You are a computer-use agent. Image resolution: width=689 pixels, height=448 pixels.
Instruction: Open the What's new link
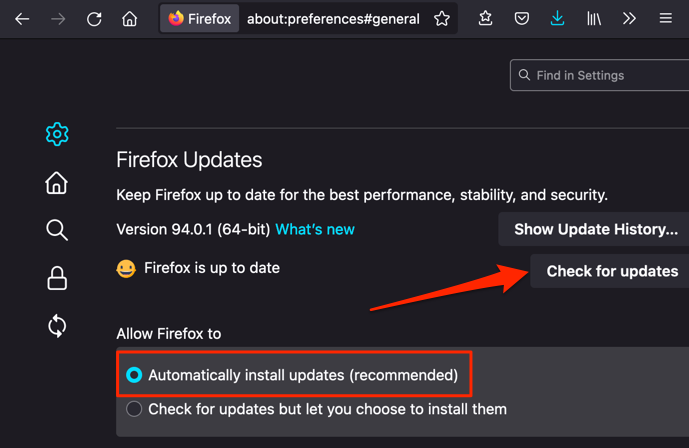[315, 229]
